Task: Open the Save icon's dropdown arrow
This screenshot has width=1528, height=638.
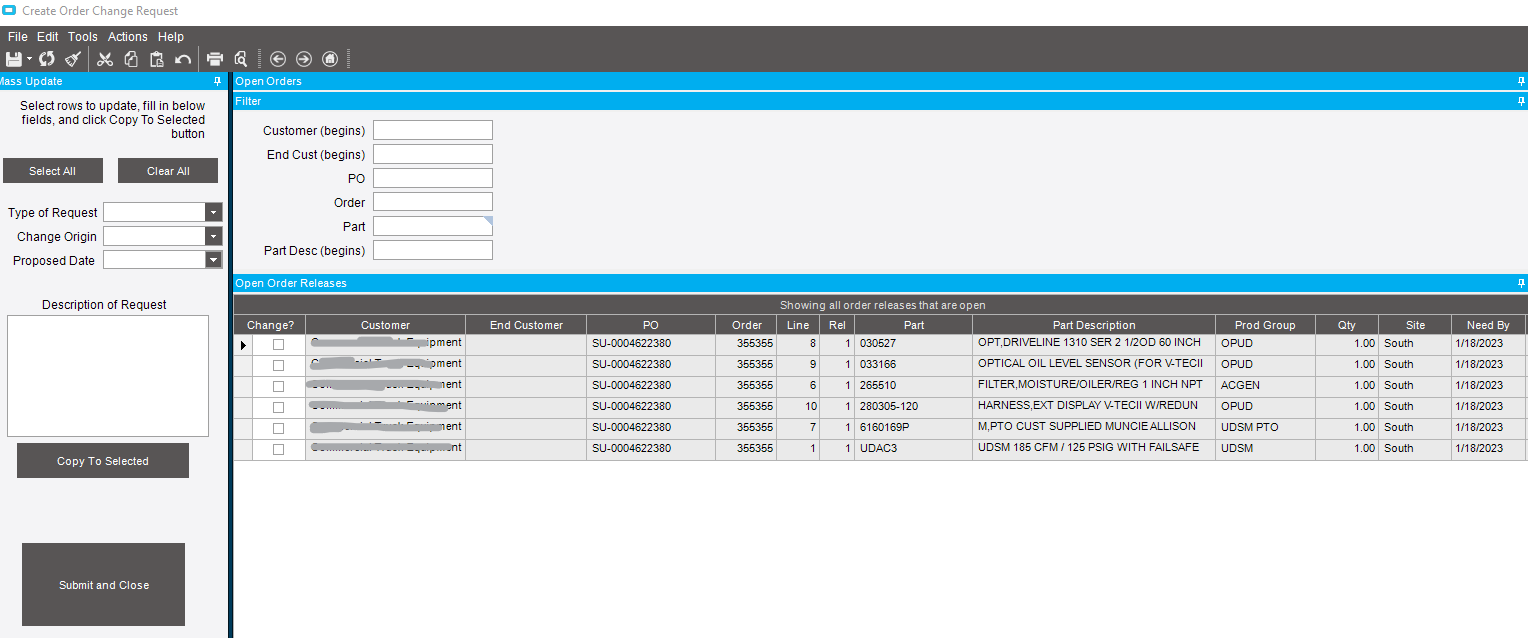Action: [30, 59]
